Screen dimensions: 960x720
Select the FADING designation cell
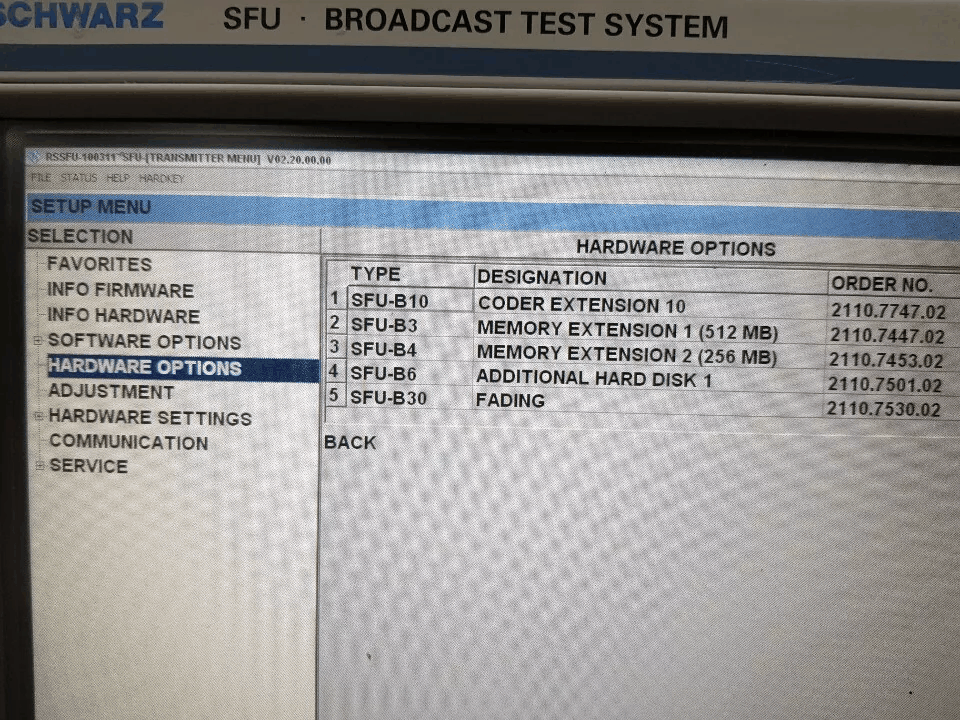tap(648, 401)
